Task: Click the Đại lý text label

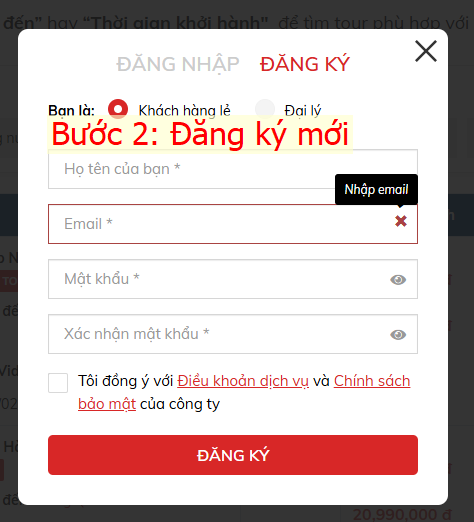Action: (303, 110)
